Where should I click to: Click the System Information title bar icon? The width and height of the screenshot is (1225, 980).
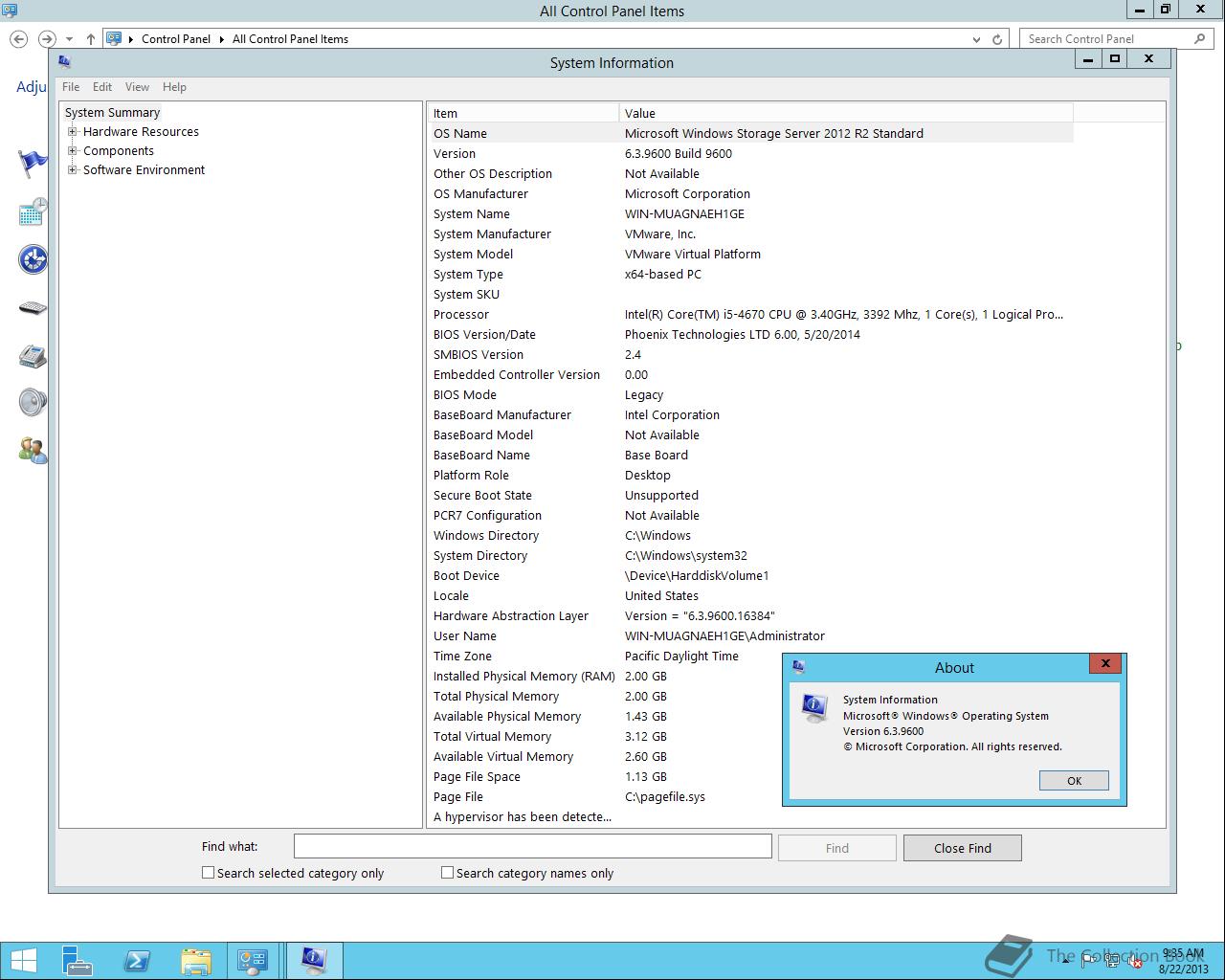point(64,61)
